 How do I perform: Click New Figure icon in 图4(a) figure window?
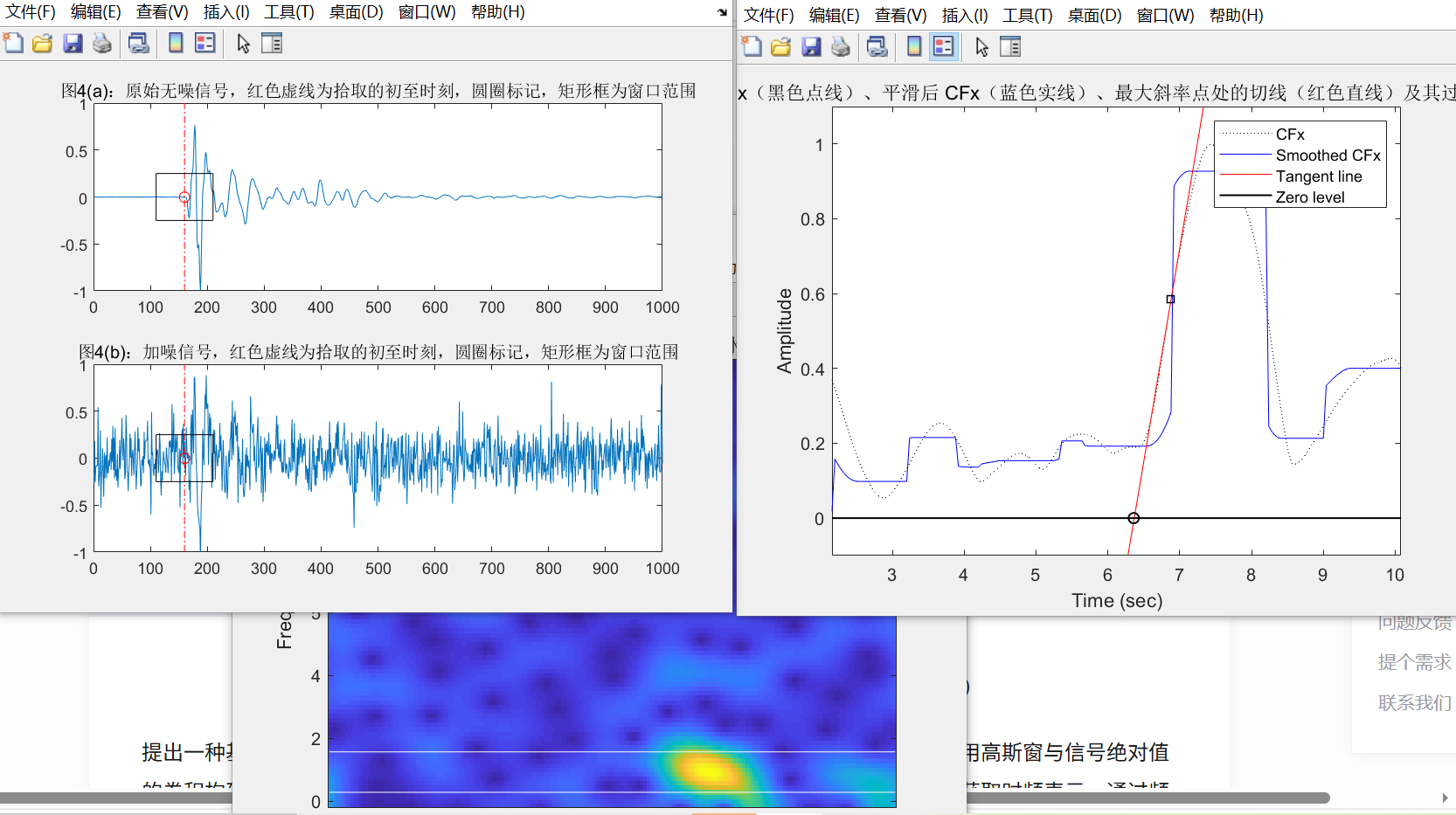(x=13, y=43)
